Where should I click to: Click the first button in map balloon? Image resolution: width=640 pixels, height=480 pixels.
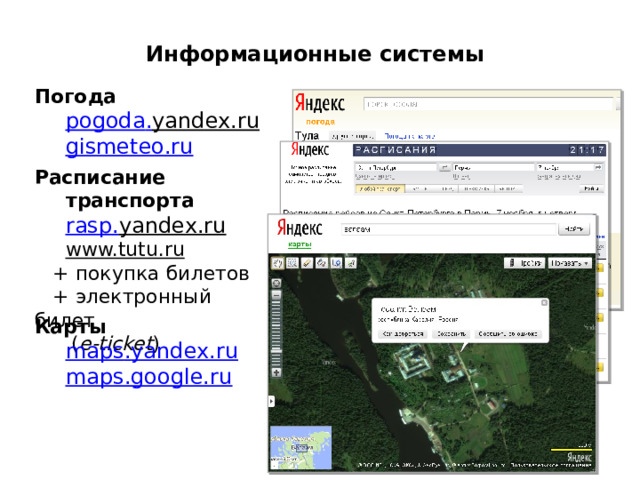pos(402,334)
